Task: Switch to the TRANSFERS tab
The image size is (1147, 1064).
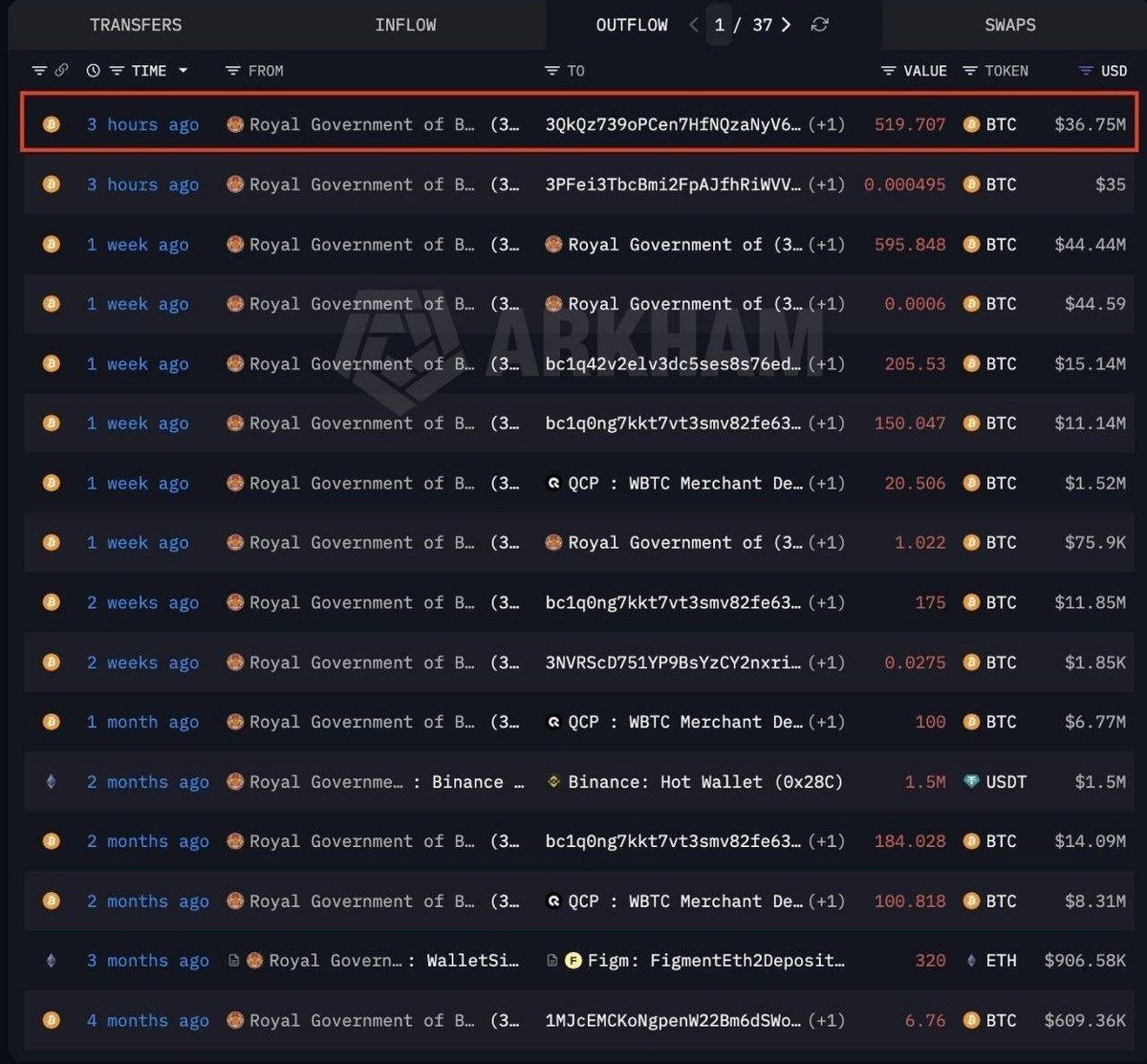Action: coord(136,25)
